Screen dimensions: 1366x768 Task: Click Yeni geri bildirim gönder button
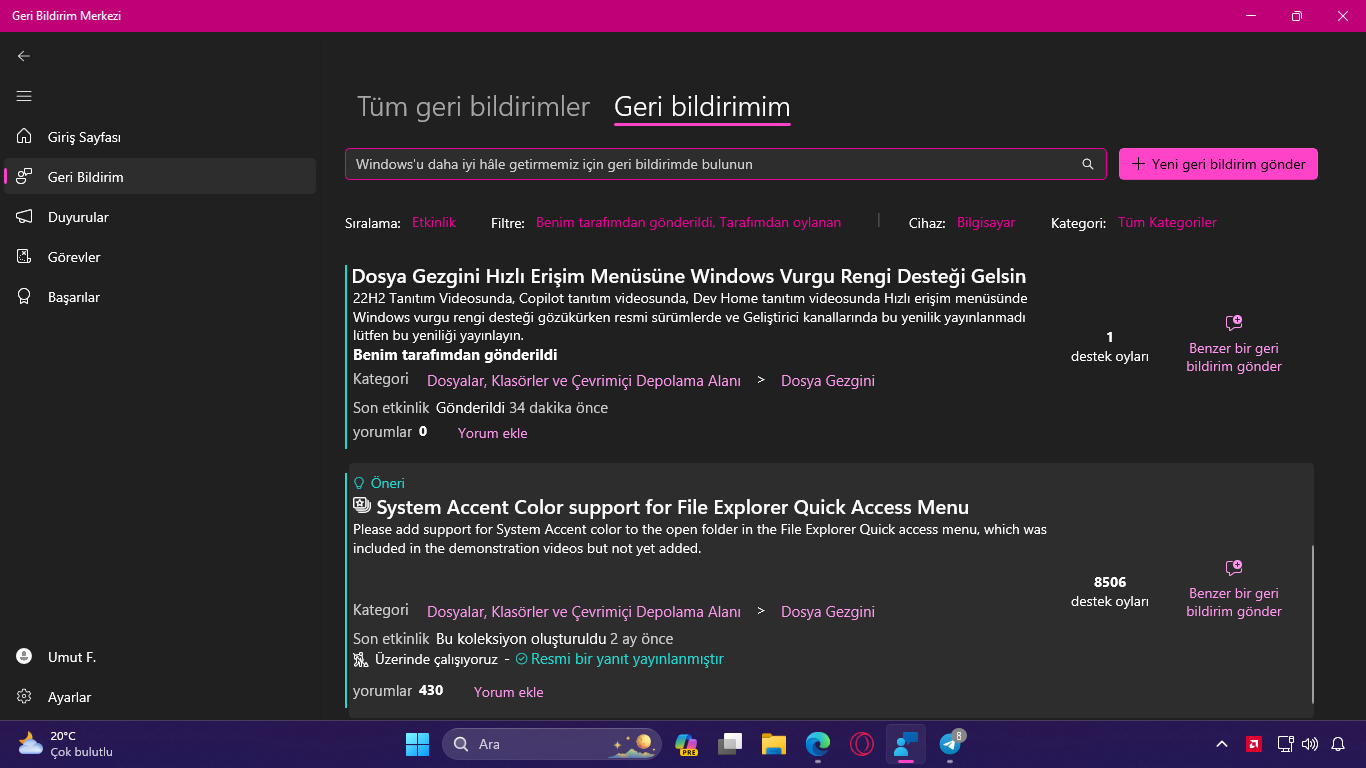(x=1218, y=164)
